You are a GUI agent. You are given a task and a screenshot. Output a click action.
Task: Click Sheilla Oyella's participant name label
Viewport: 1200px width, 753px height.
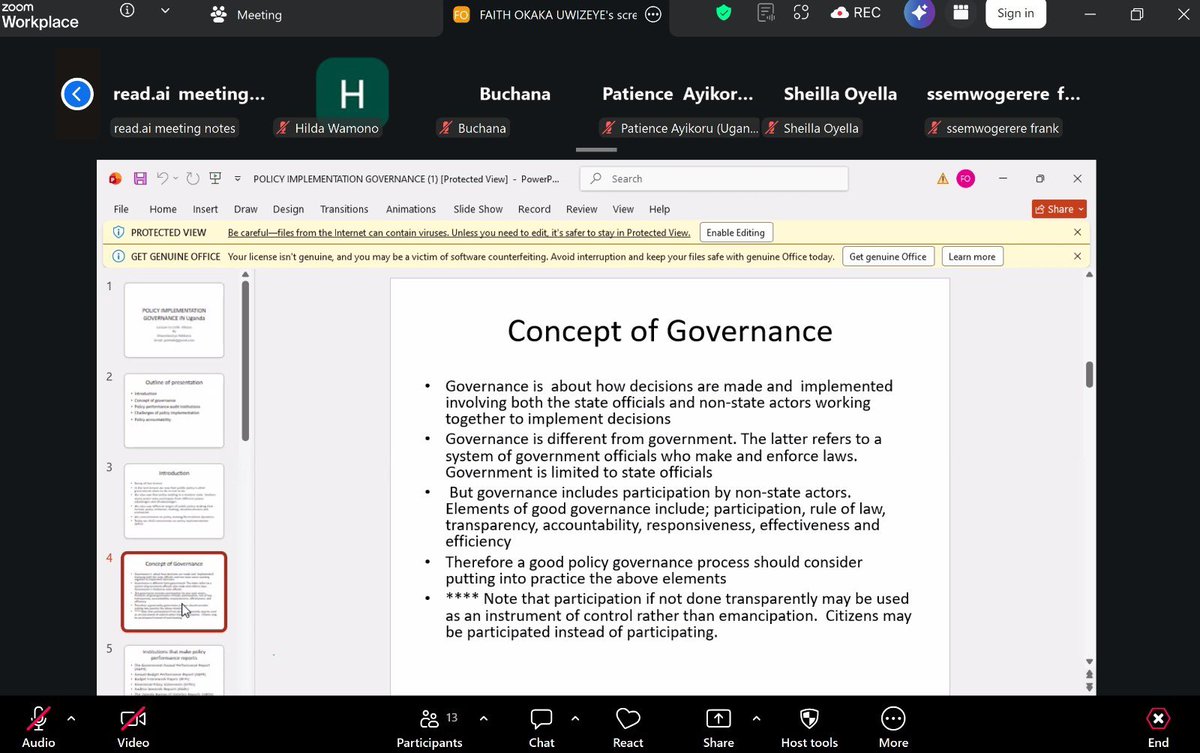811,128
